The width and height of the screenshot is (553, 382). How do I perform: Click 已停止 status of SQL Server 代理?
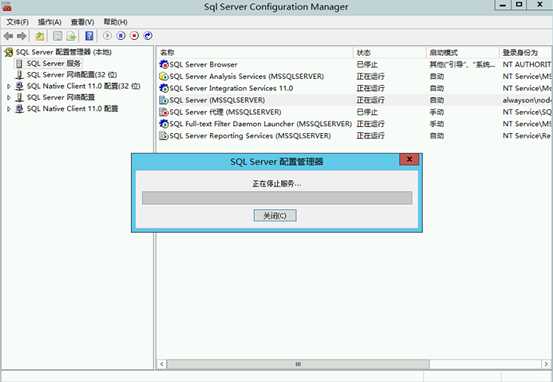(367, 112)
